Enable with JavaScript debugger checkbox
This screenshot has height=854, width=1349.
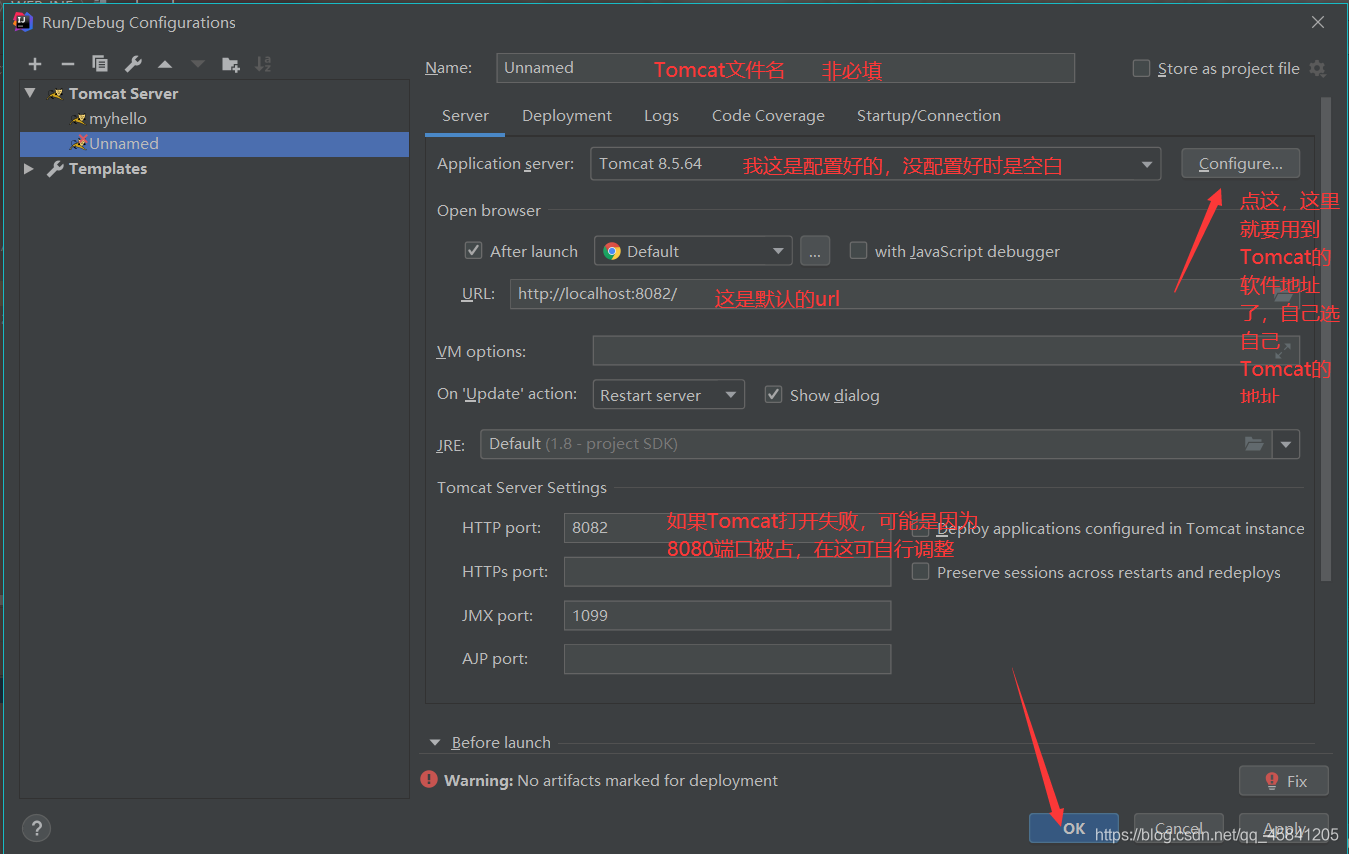coord(858,251)
